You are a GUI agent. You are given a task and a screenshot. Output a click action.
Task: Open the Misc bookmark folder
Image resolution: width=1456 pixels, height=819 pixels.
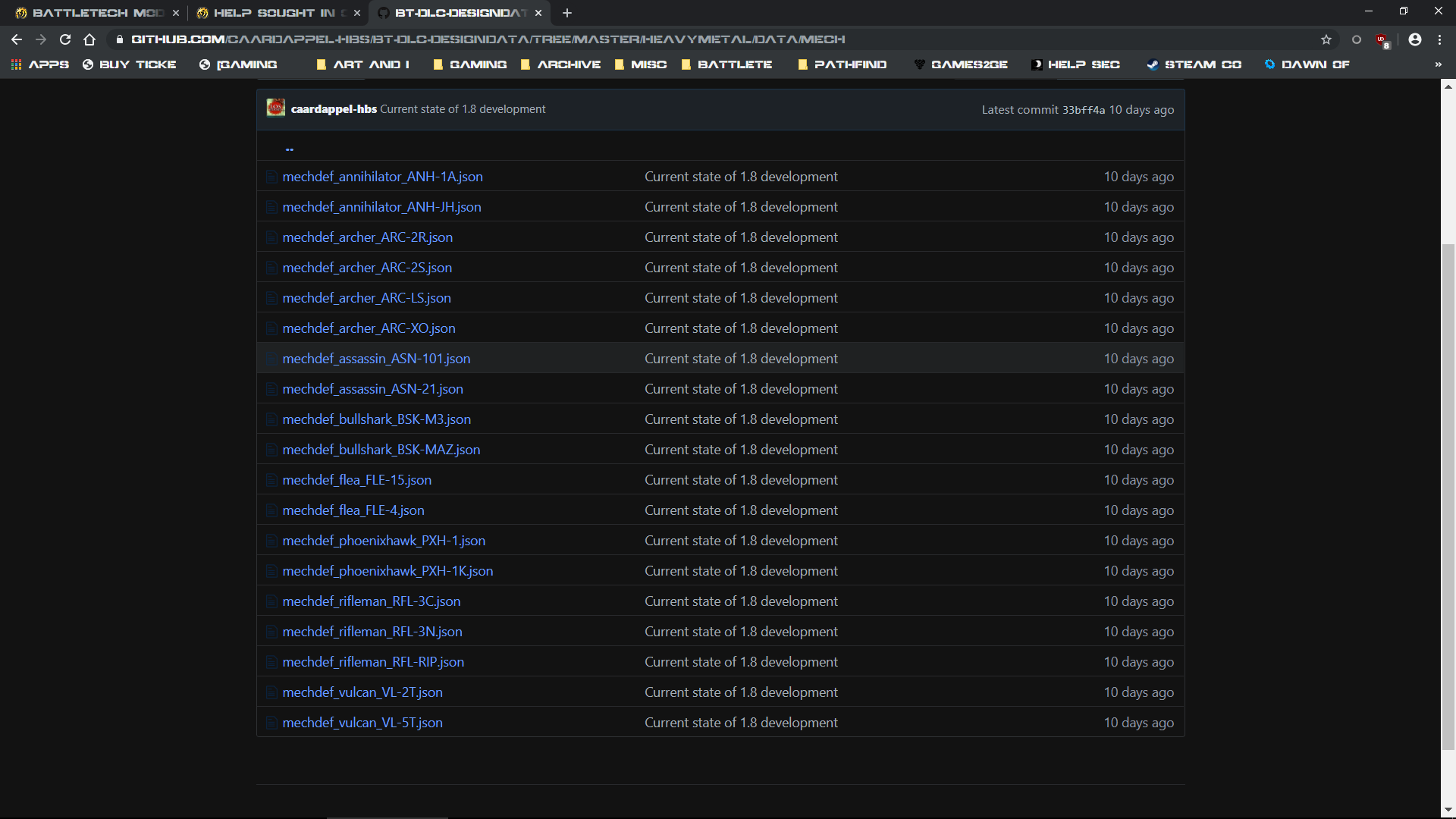[x=641, y=64]
